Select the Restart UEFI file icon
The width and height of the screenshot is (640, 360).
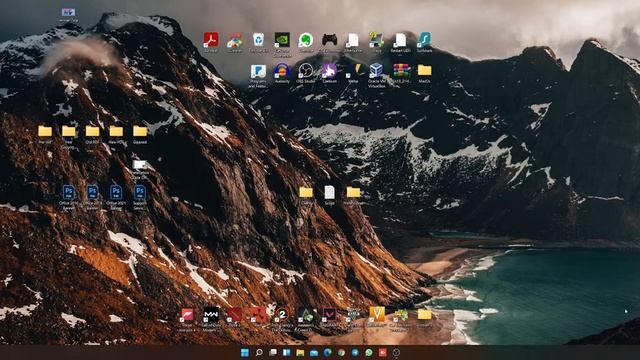(x=400, y=40)
